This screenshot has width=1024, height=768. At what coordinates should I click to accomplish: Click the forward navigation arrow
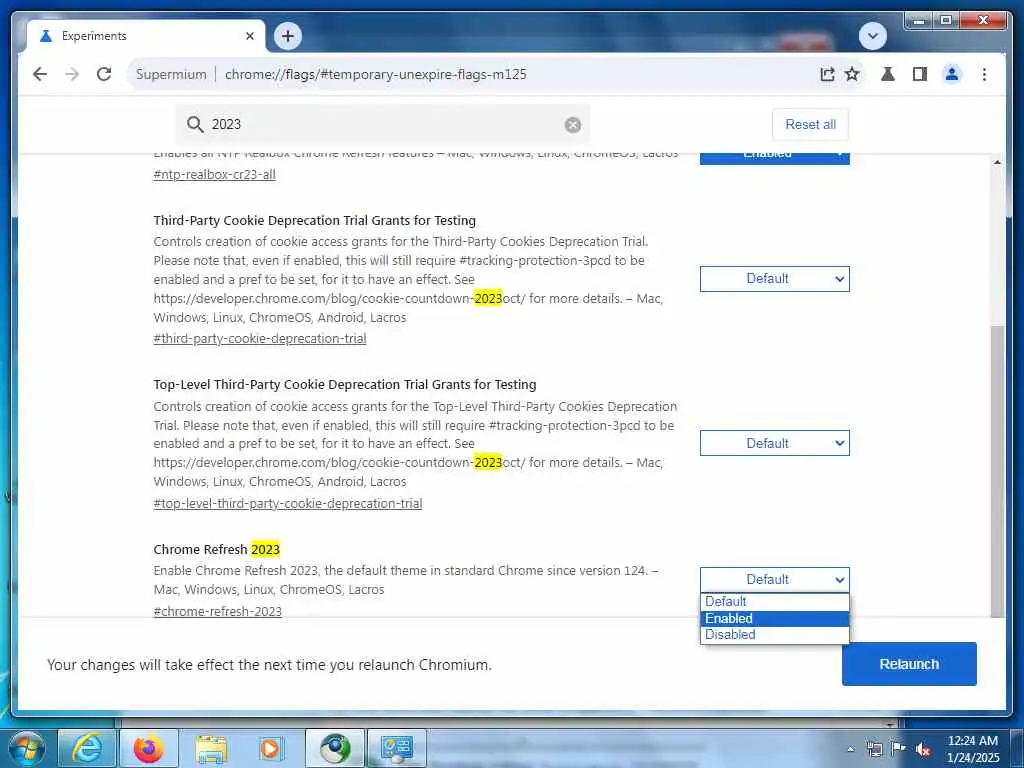coord(72,74)
